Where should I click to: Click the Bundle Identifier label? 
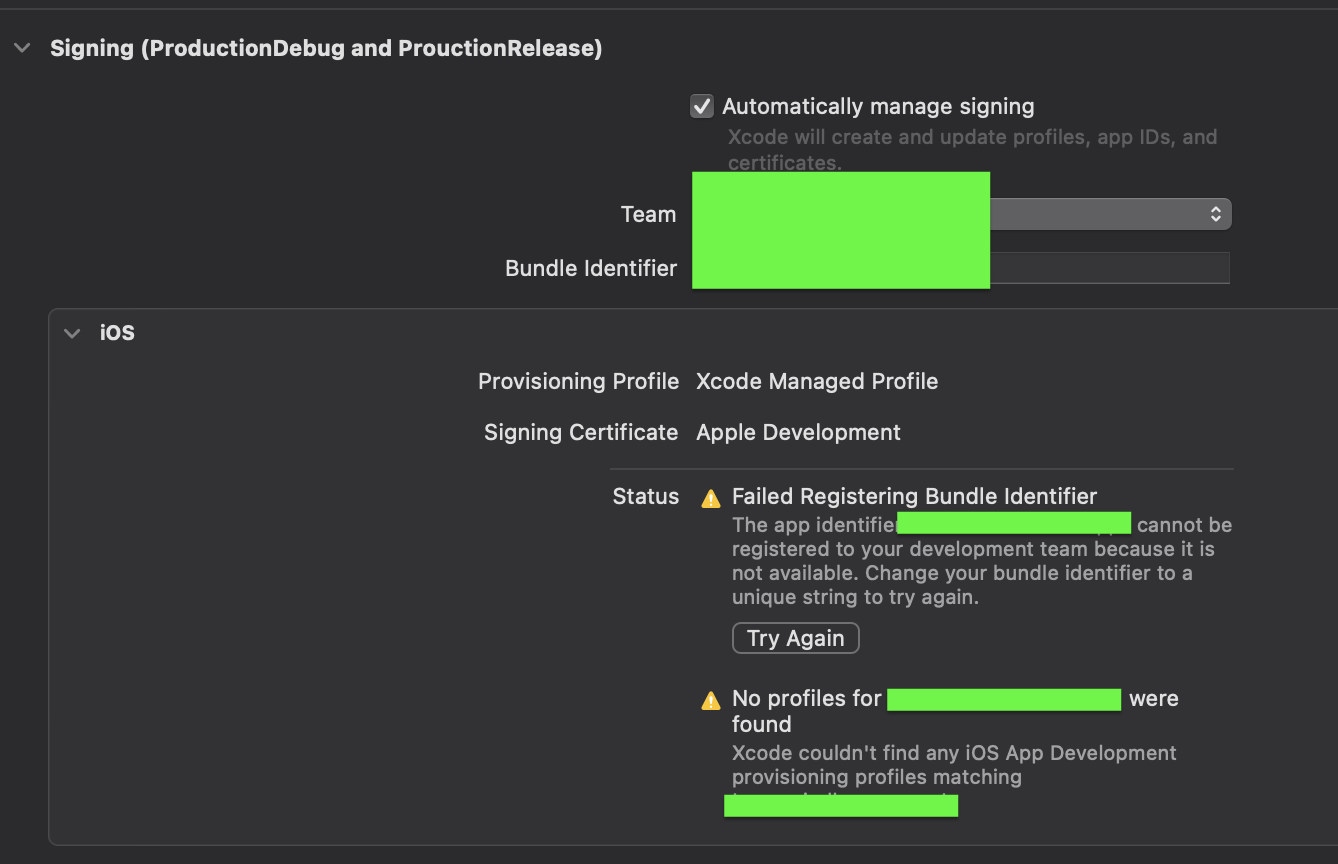[591, 268]
